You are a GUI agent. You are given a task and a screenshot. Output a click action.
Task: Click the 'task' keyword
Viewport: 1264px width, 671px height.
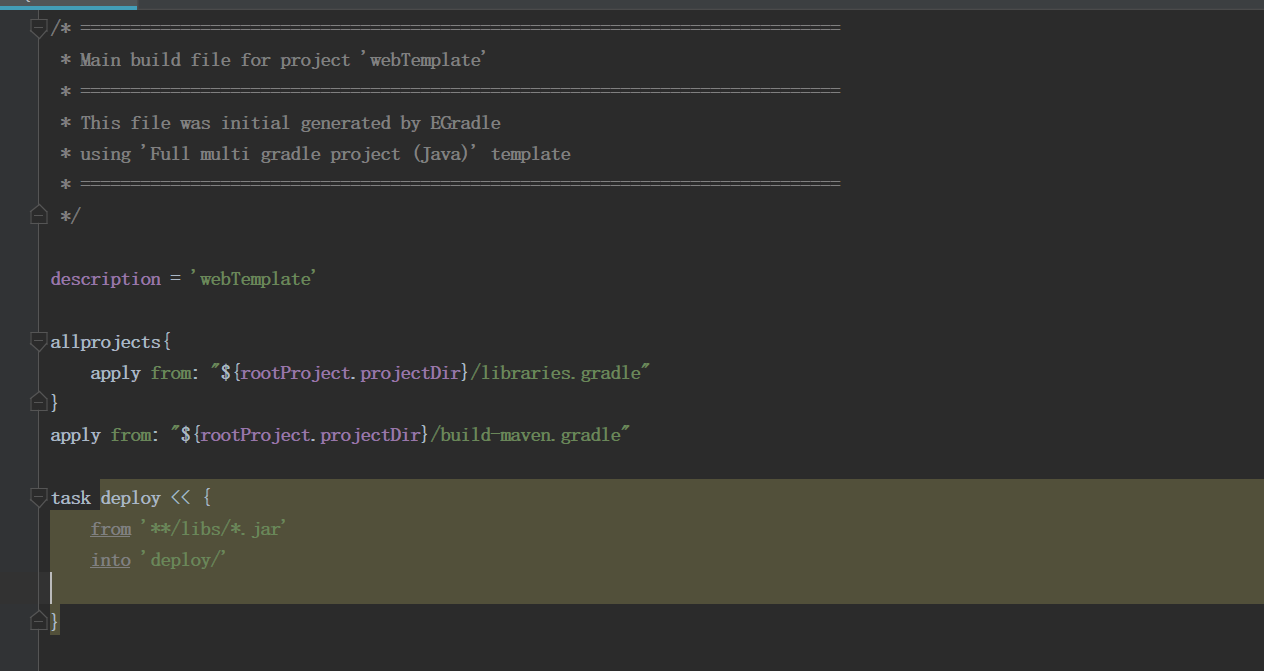(x=71, y=497)
